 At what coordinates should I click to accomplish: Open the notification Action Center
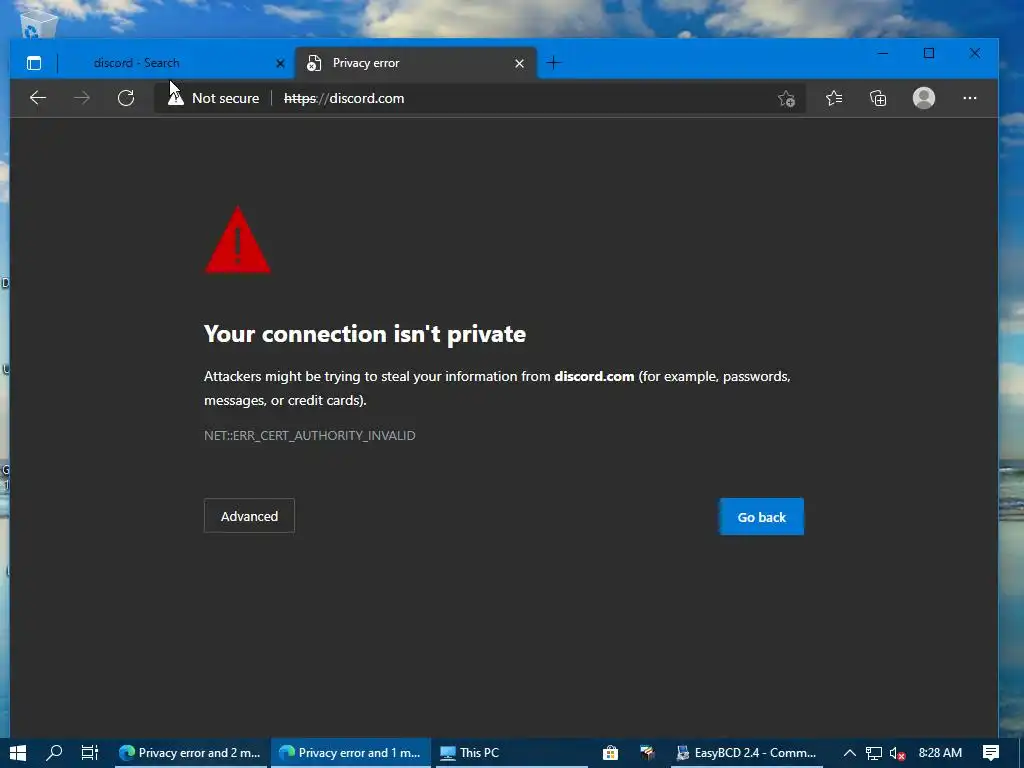tap(991, 753)
